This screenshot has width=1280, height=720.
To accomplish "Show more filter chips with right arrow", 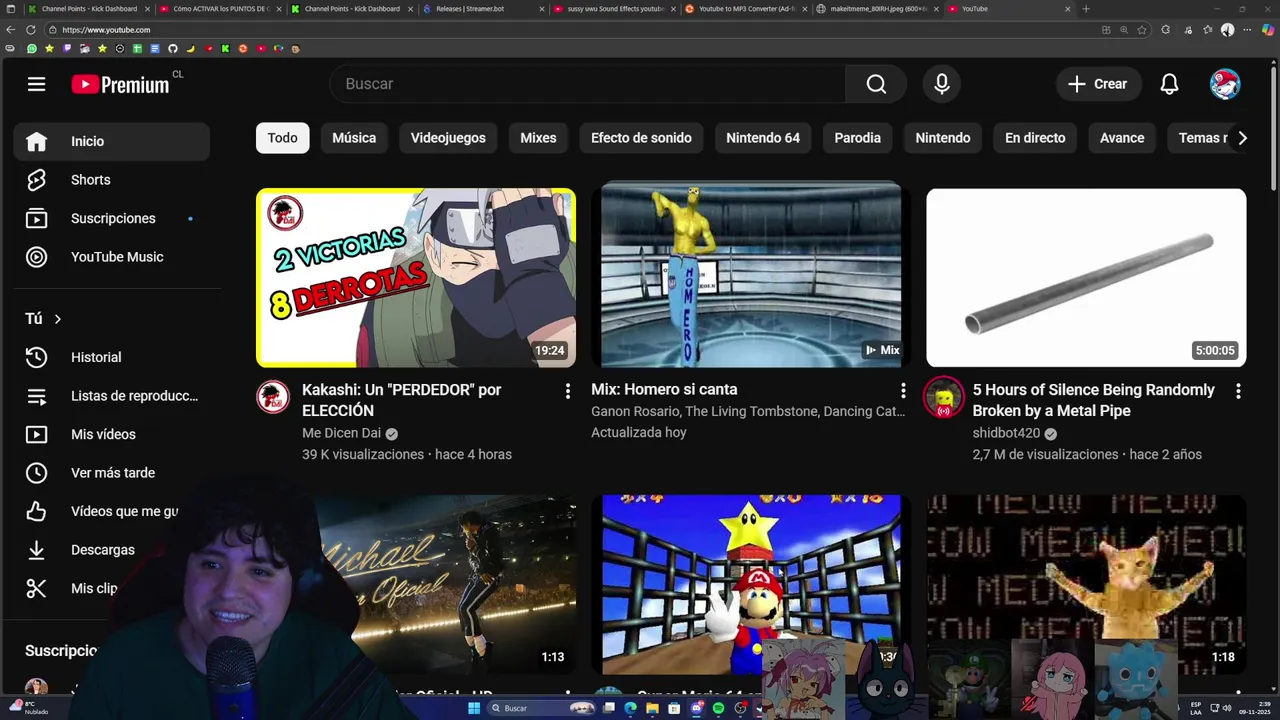I will pos(1242,138).
